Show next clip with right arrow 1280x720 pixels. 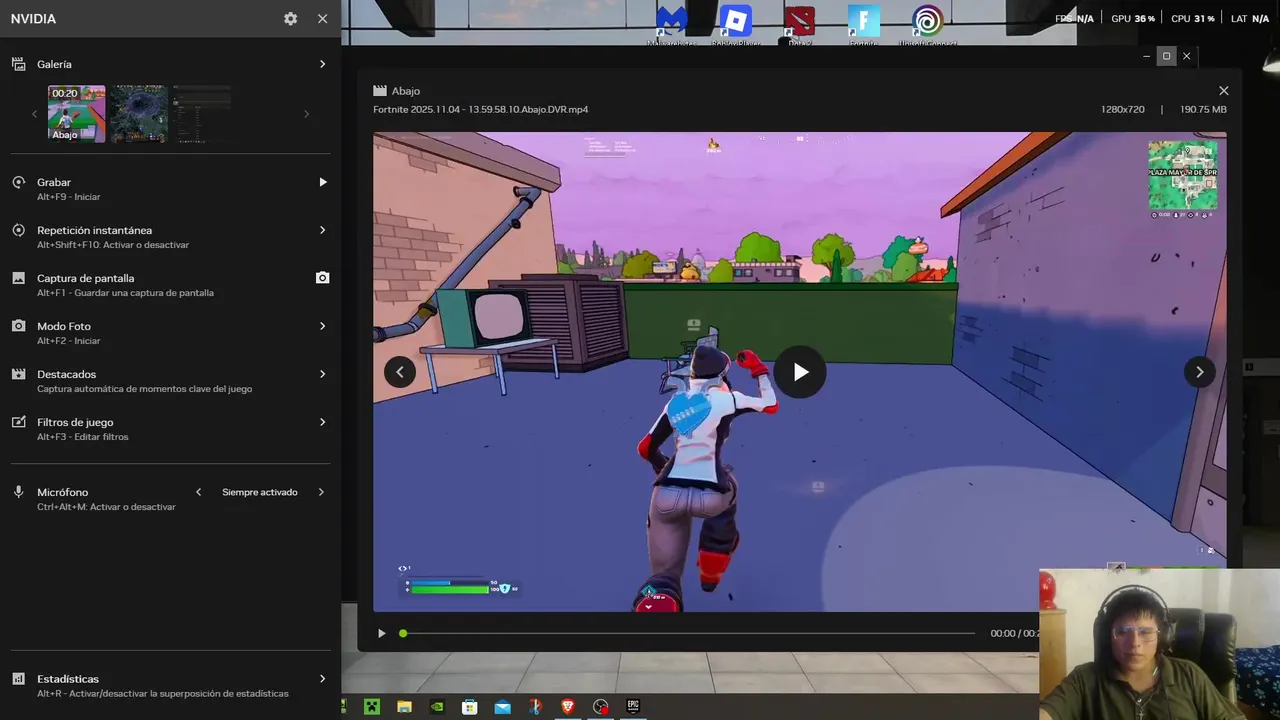point(1200,372)
